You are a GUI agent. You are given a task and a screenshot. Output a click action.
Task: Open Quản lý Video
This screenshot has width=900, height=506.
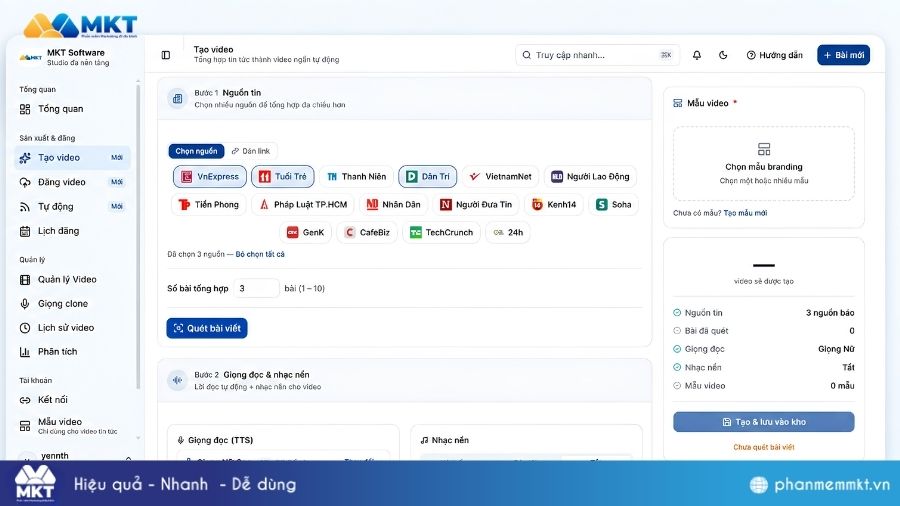point(72,279)
